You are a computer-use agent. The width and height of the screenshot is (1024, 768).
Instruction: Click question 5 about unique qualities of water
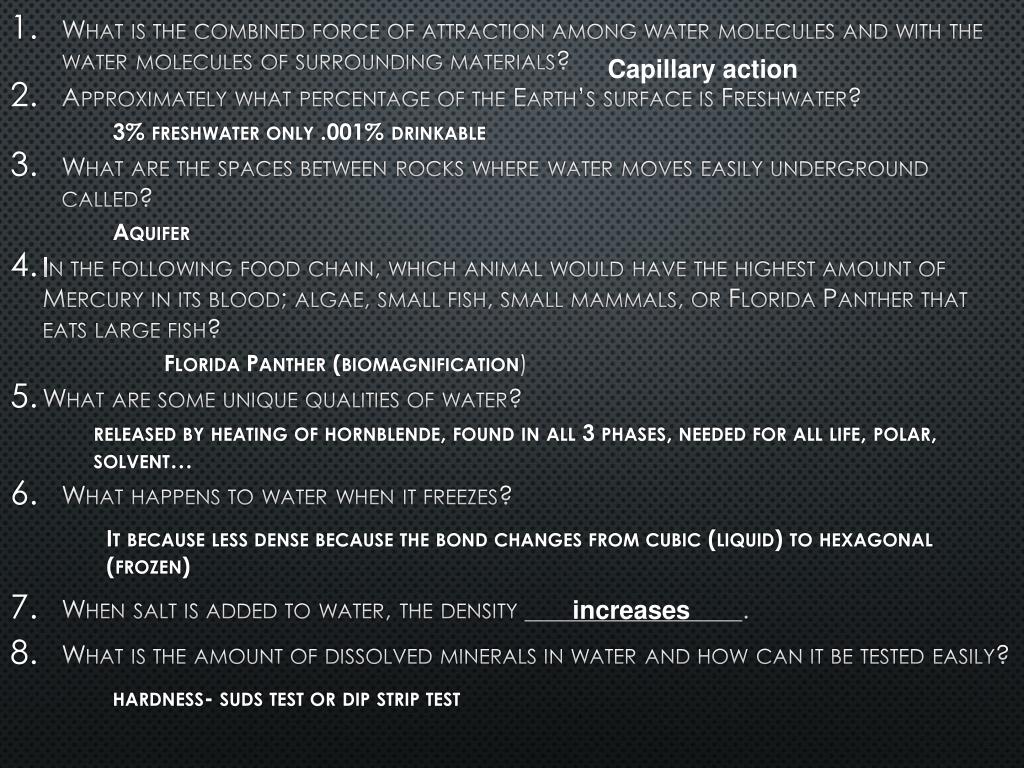coord(282,398)
